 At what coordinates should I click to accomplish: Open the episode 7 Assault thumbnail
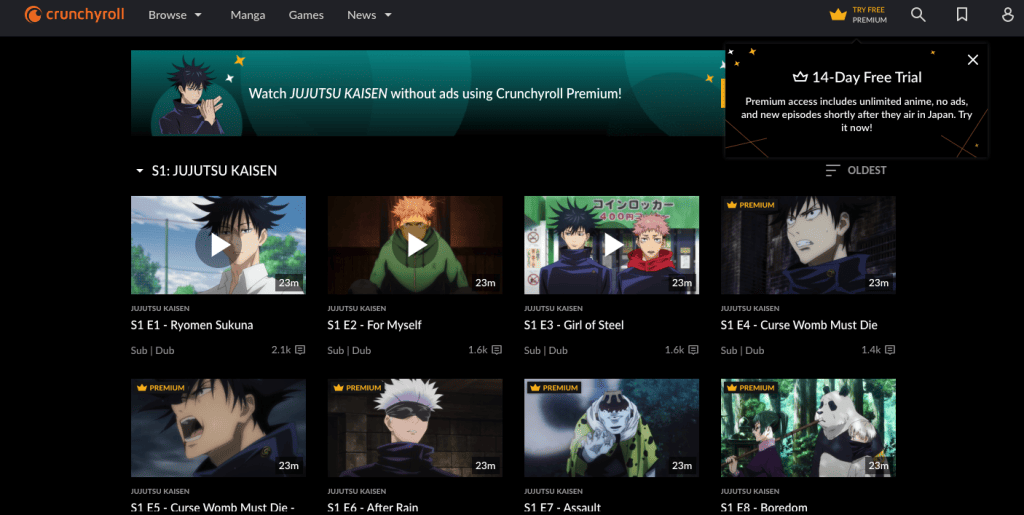(611, 428)
